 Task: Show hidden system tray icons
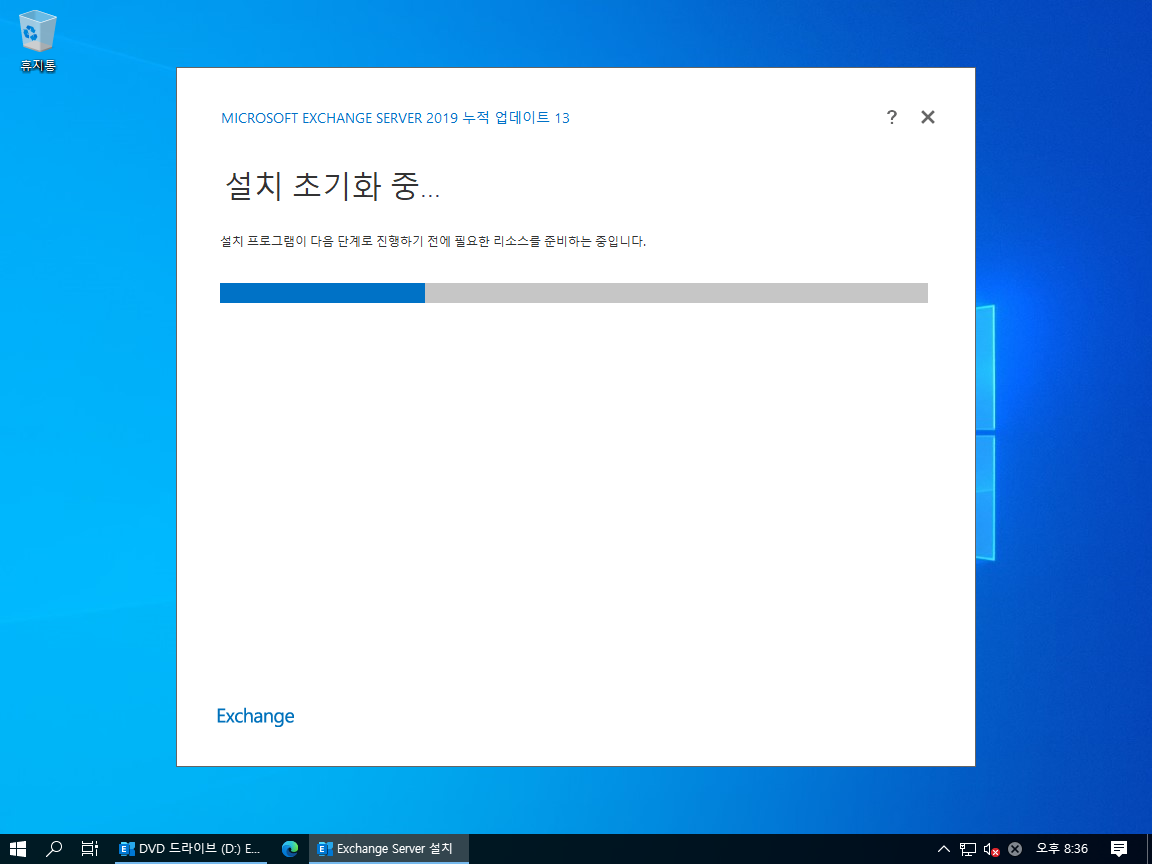click(944, 849)
